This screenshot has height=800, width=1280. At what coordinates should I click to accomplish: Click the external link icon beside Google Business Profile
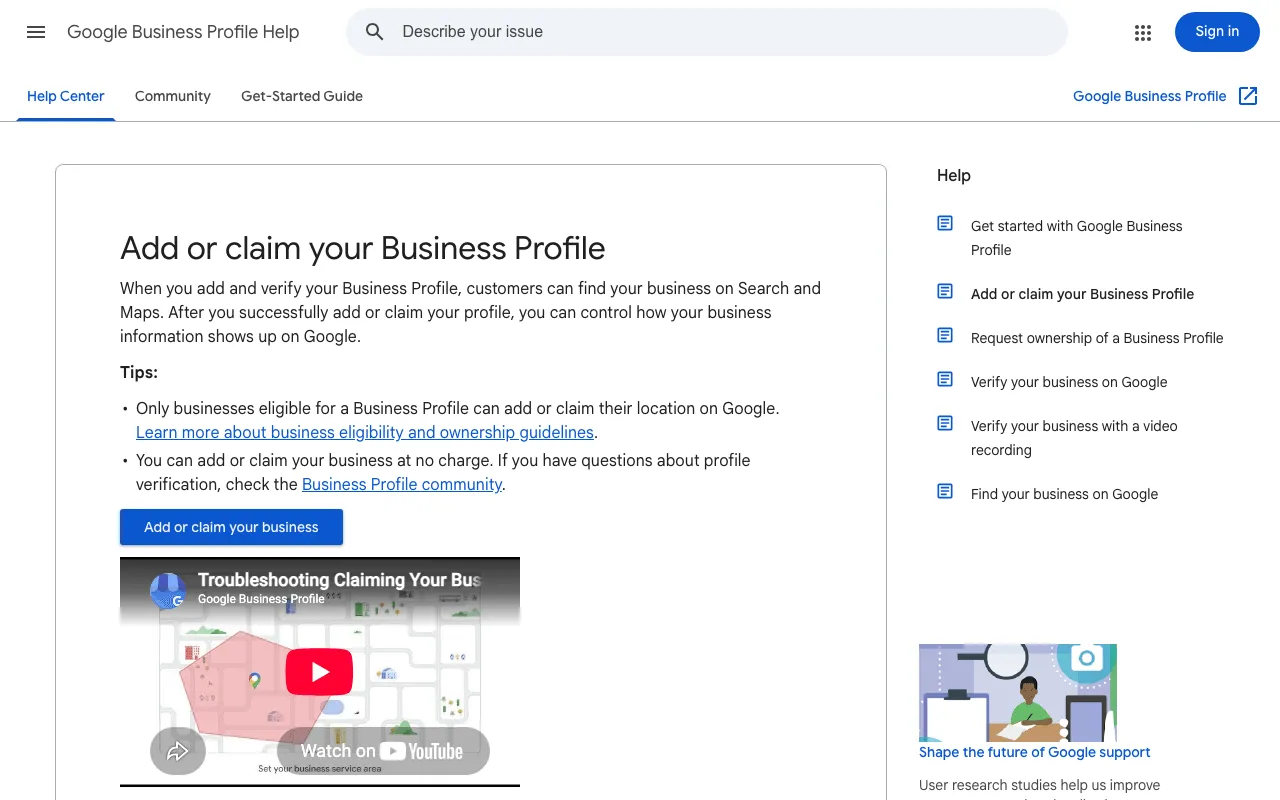1248,96
